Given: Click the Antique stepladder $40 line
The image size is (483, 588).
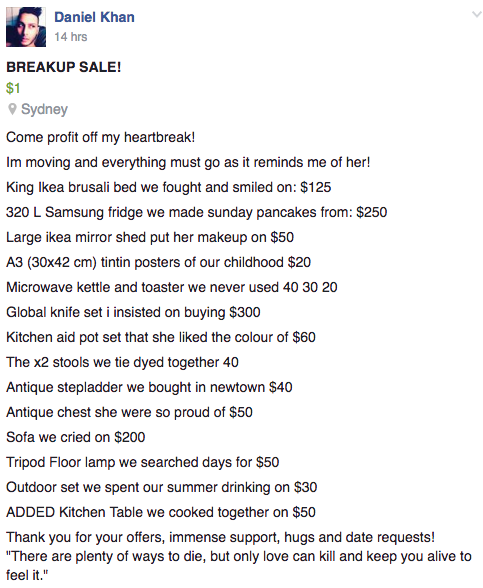Looking at the screenshot, I should click(x=149, y=387).
